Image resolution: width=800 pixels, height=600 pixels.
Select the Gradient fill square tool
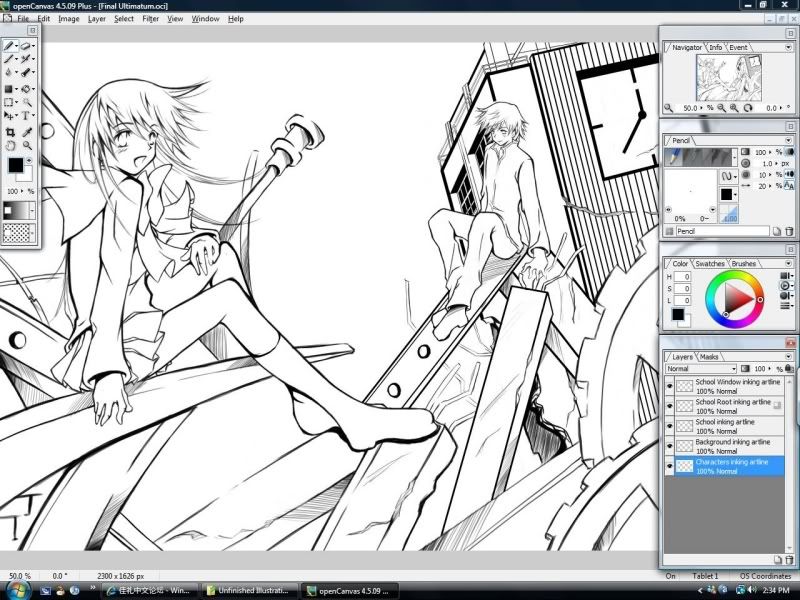(x=9, y=89)
